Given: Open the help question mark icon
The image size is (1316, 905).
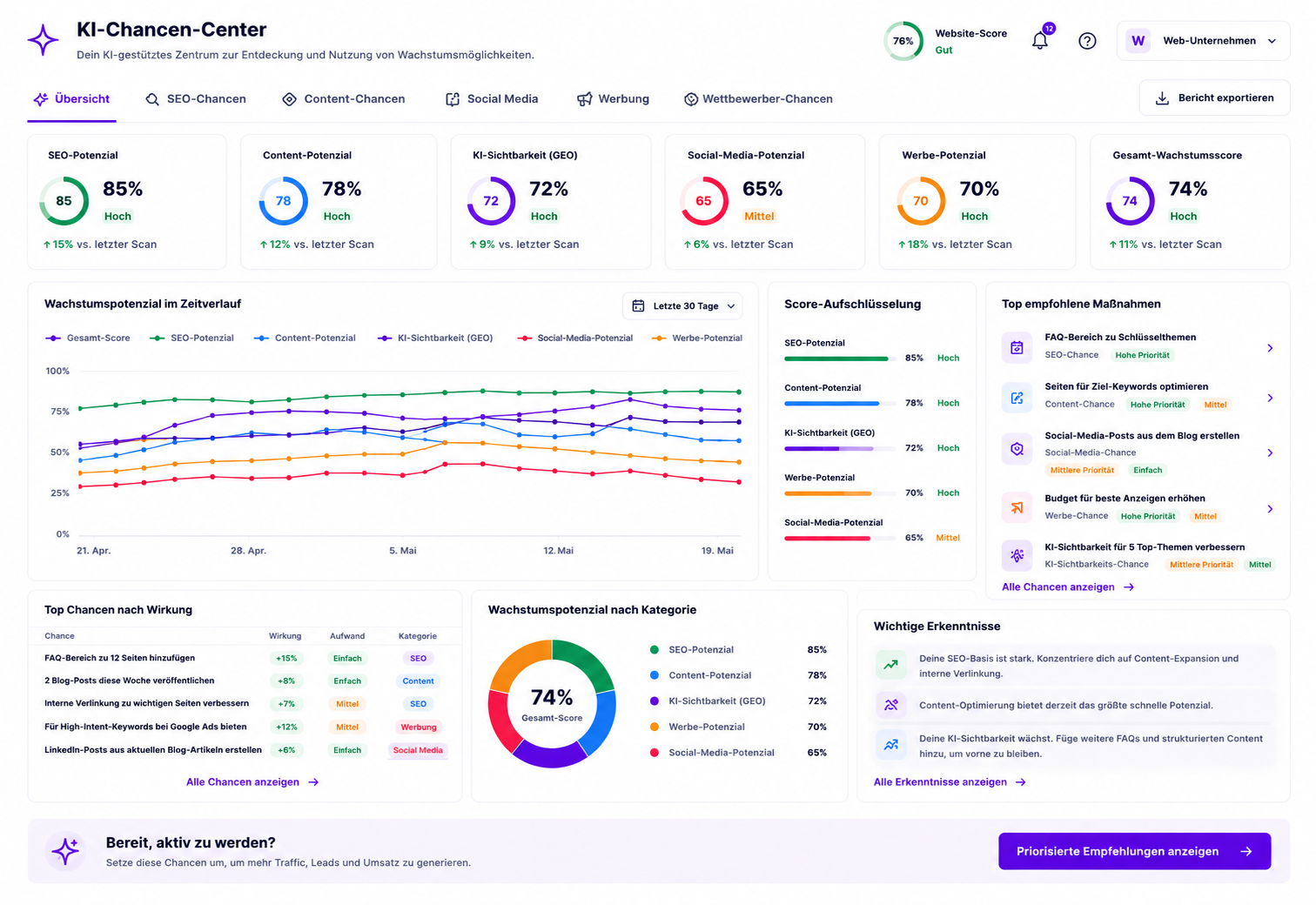Looking at the screenshot, I should [x=1087, y=41].
